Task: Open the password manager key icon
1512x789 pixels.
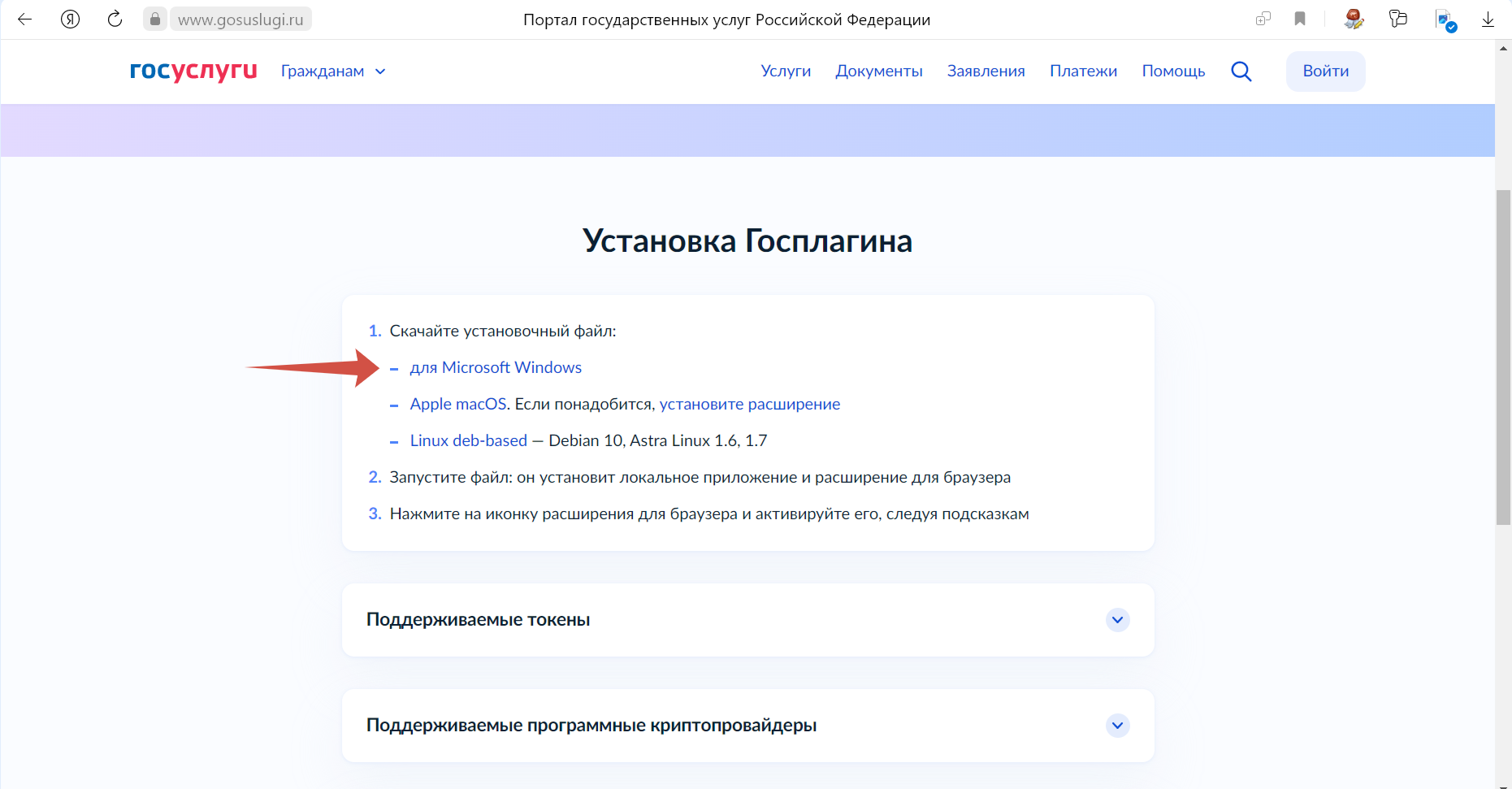Action: 1397,20
